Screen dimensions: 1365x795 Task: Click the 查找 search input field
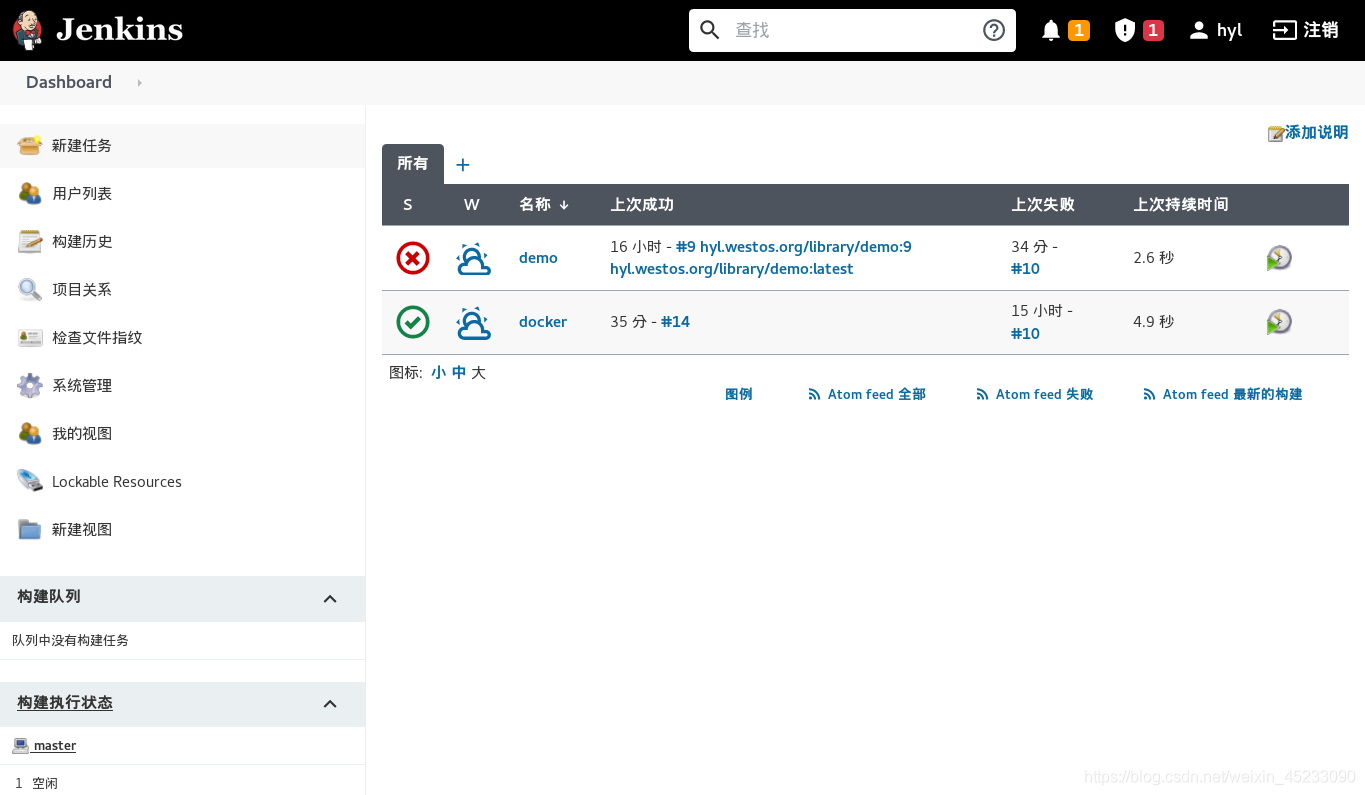[x=853, y=30]
